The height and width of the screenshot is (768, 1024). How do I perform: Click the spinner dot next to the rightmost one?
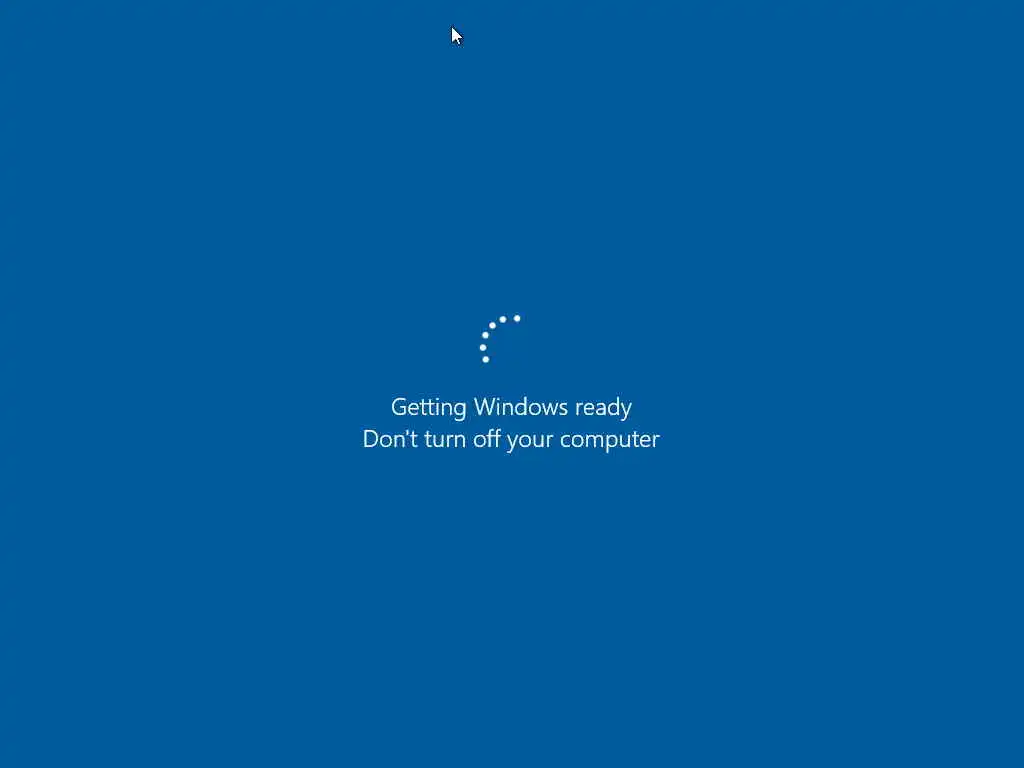point(503,319)
